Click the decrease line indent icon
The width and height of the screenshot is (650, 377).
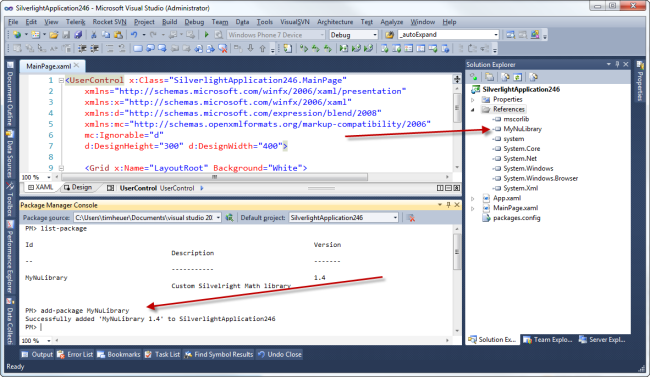tap(82, 49)
